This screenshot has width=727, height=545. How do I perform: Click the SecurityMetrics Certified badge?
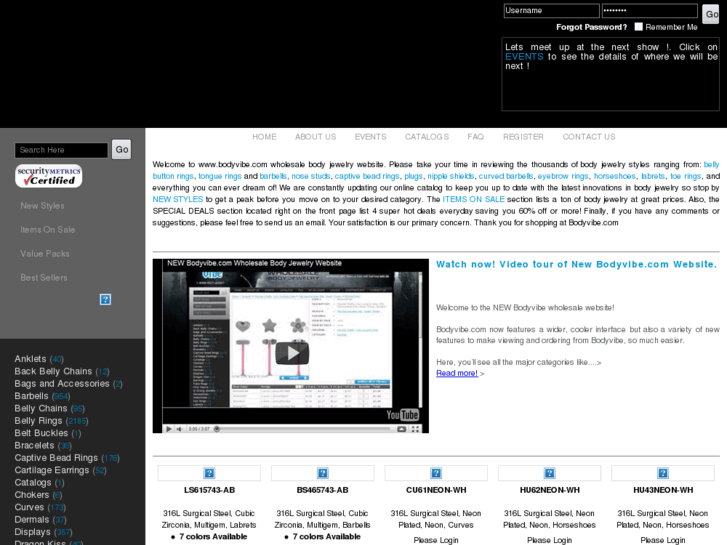[x=49, y=176]
